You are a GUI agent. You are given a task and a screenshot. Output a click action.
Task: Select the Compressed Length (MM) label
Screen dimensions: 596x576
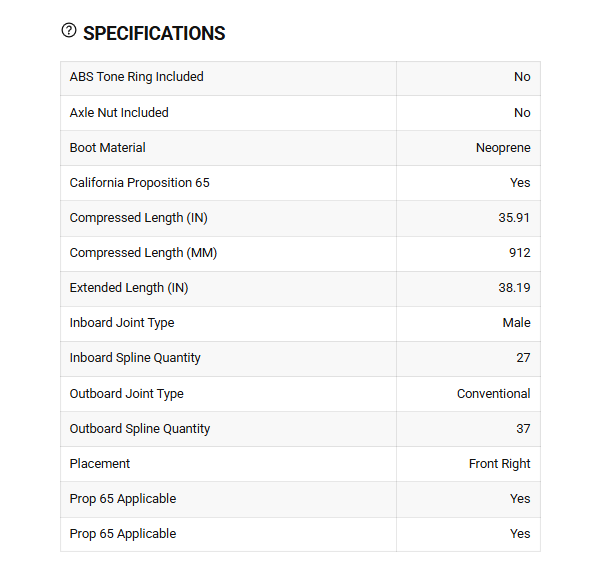point(143,253)
